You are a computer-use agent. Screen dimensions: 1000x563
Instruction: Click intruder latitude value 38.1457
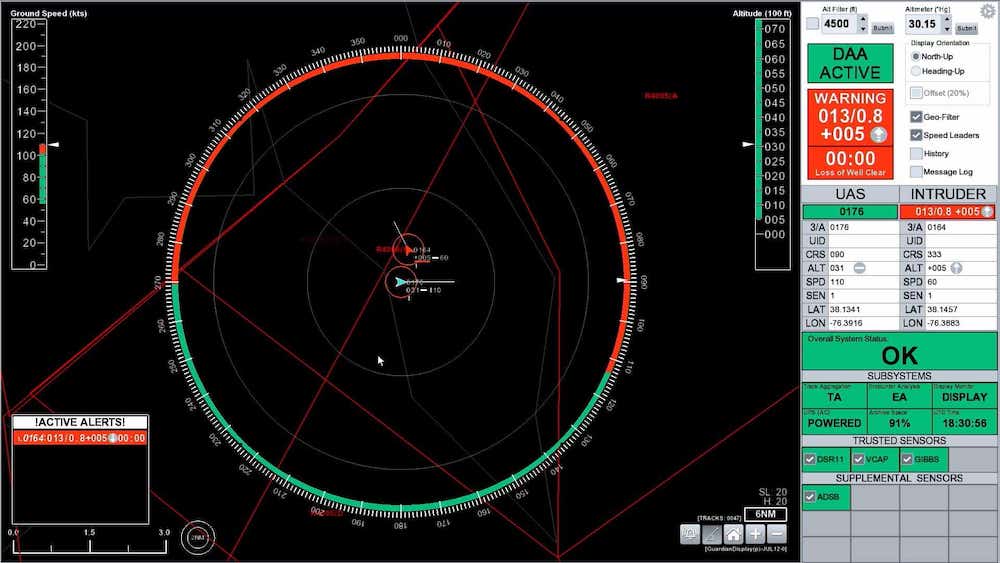coord(943,309)
